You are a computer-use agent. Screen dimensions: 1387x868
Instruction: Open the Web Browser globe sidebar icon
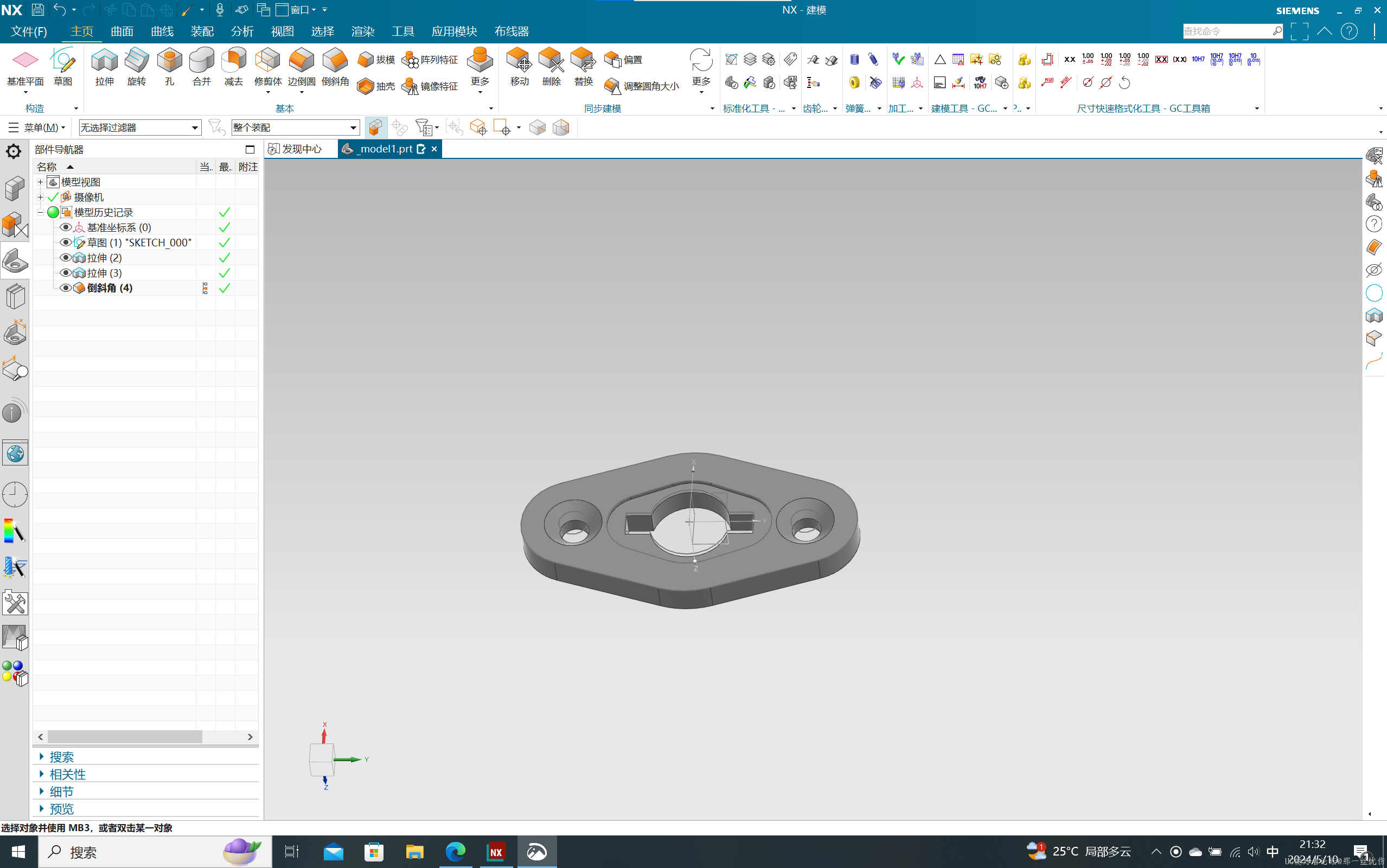pos(15,454)
